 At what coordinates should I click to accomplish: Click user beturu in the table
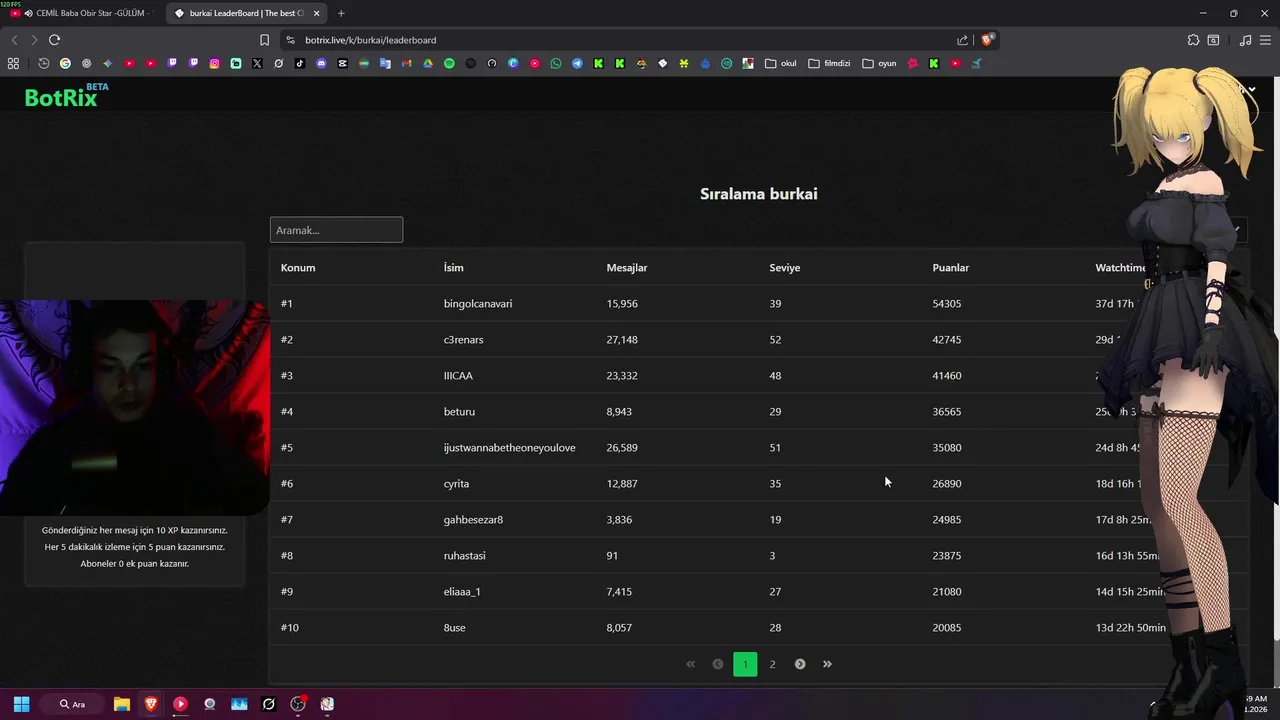(459, 412)
